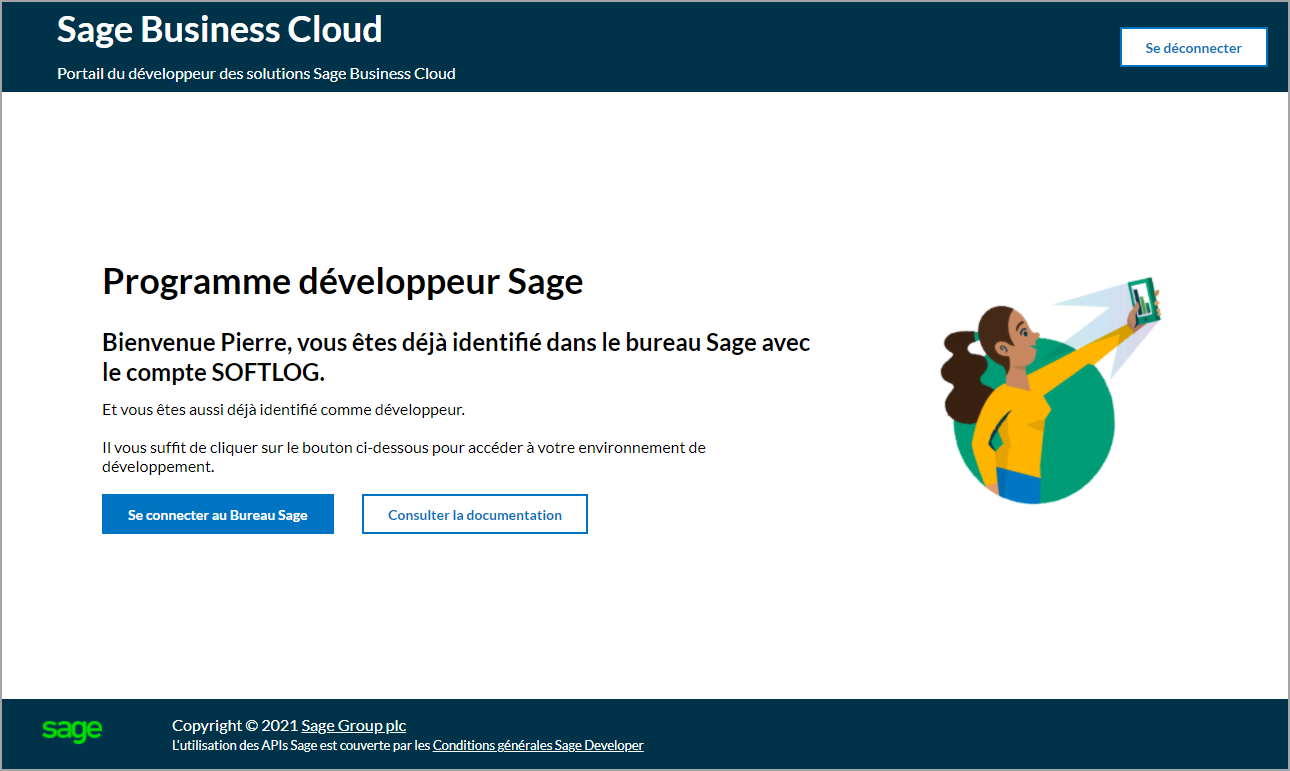Image resolution: width=1290 pixels, height=771 pixels.
Task: Click the Copyright © 2021 text
Action: (x=235, y=726)
